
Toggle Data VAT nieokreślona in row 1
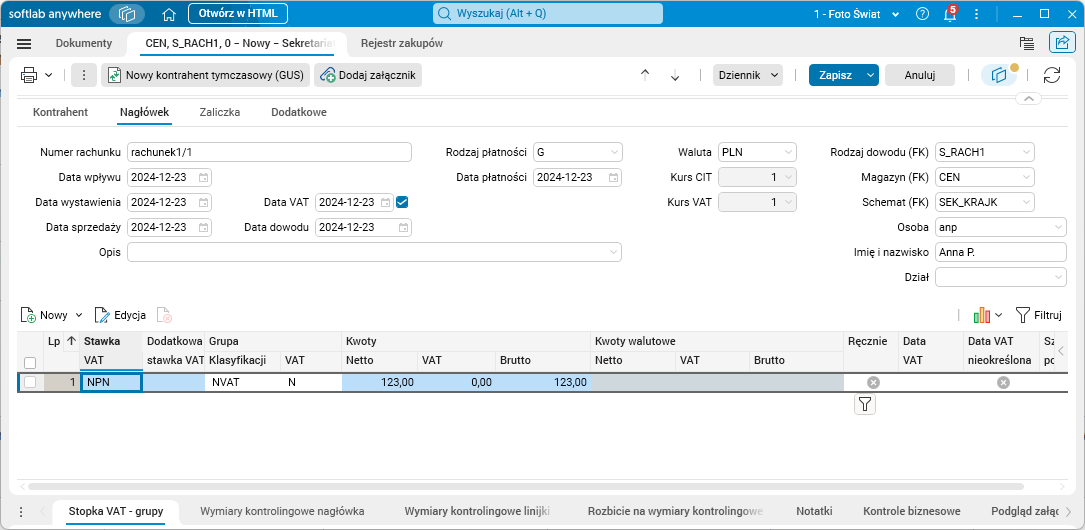coord(1003,383)
